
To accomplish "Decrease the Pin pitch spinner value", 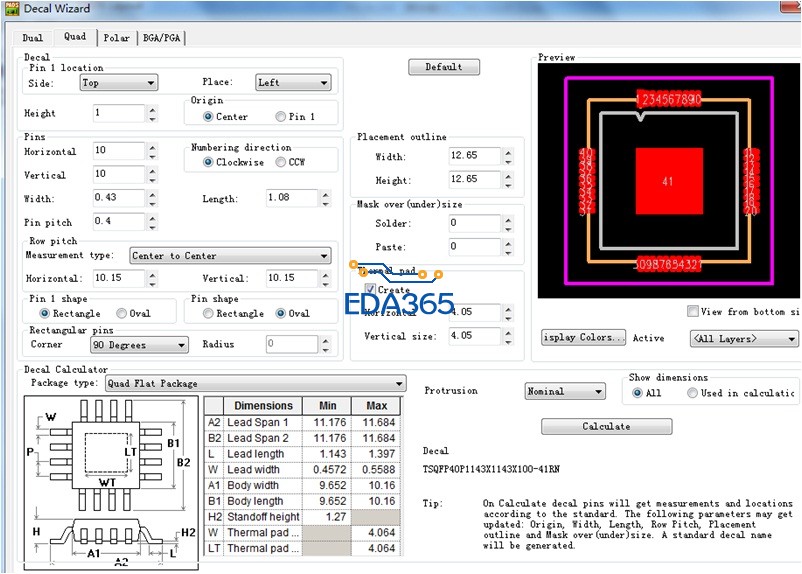I will [x=152, y=225].
